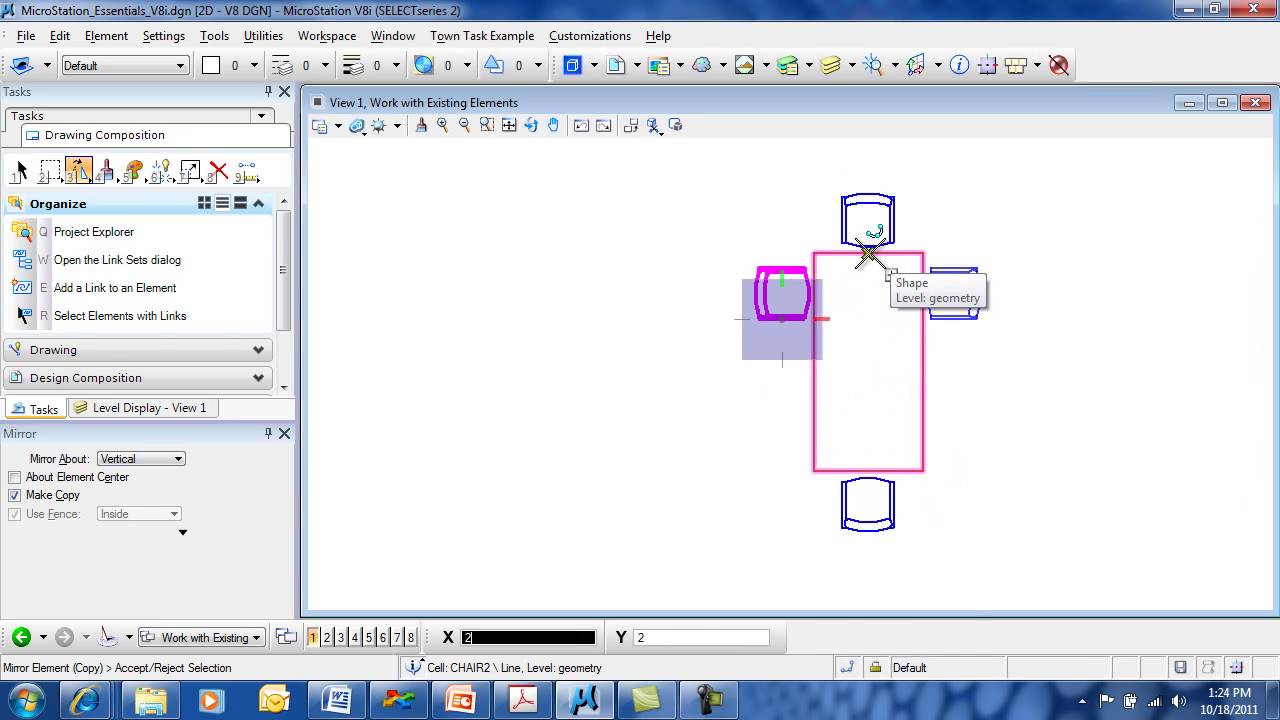This screenshot has height=720, width=1280.
Task: Expand Mirror tool settings arrow
Action: pos(183,532)
